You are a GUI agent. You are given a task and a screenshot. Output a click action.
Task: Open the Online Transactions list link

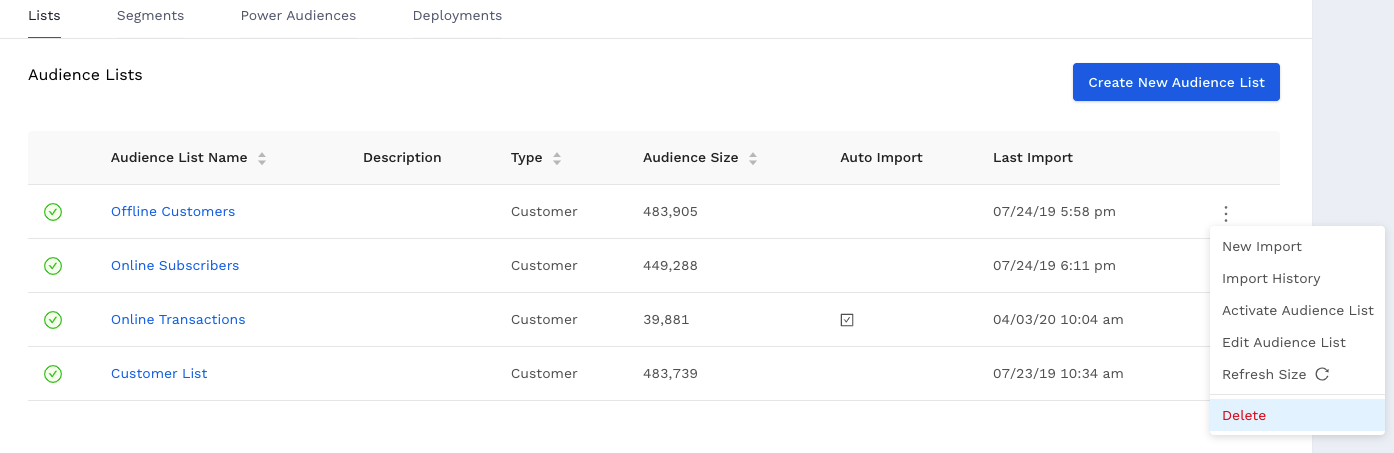tap(178, 320)
